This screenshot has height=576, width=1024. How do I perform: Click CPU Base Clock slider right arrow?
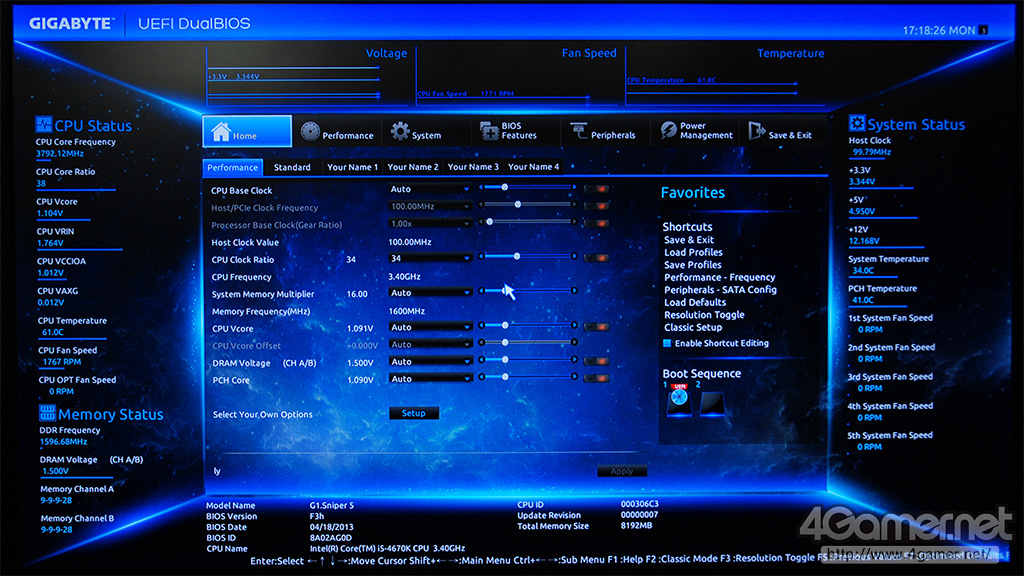coord(575,187)
